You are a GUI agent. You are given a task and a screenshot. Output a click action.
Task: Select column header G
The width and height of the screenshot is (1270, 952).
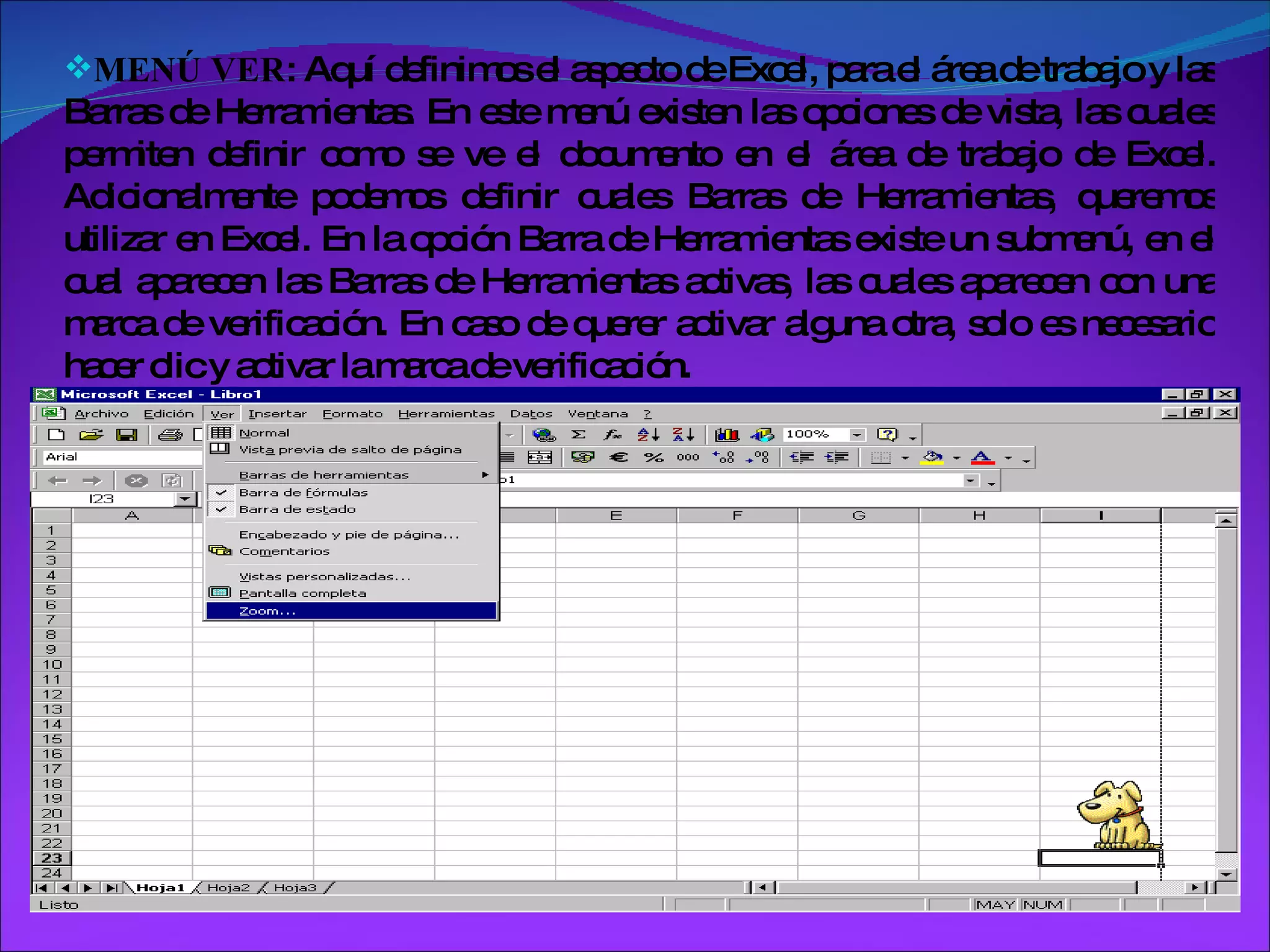pyautogui.click(x=858, y=516)
